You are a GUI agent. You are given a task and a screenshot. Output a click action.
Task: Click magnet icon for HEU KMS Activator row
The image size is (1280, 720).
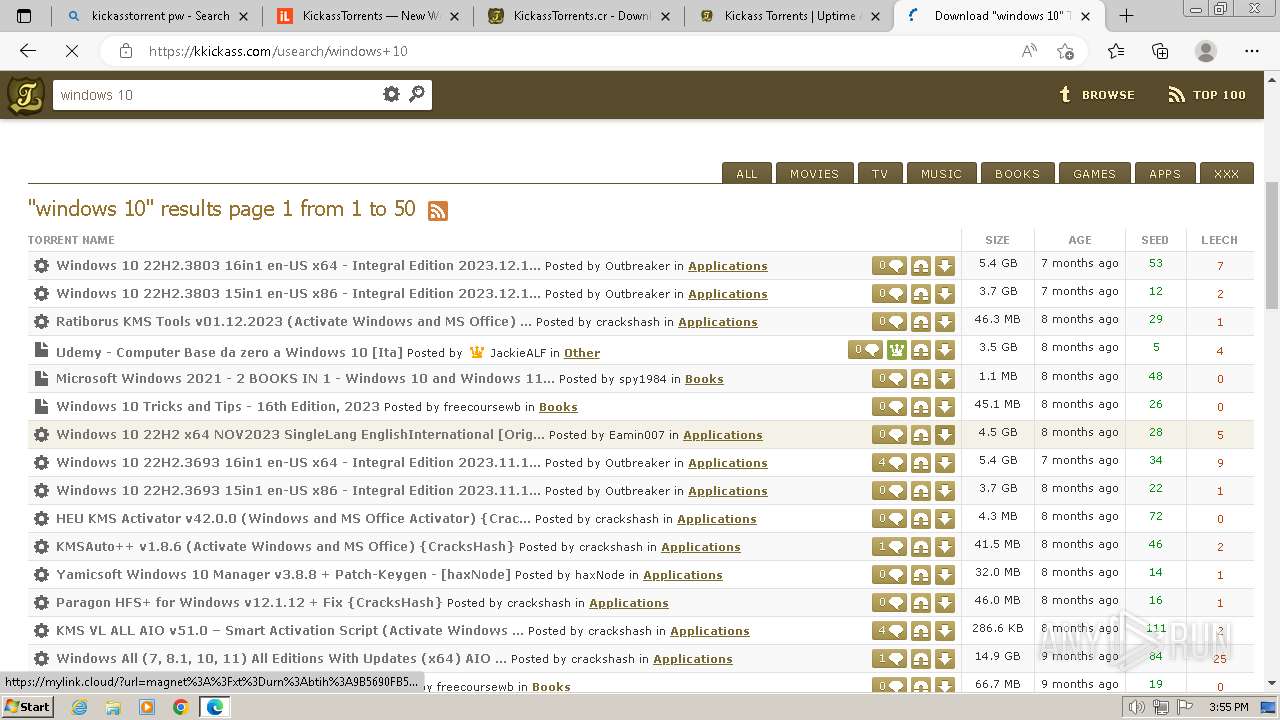pyautogui.click(x=921, y=518)
